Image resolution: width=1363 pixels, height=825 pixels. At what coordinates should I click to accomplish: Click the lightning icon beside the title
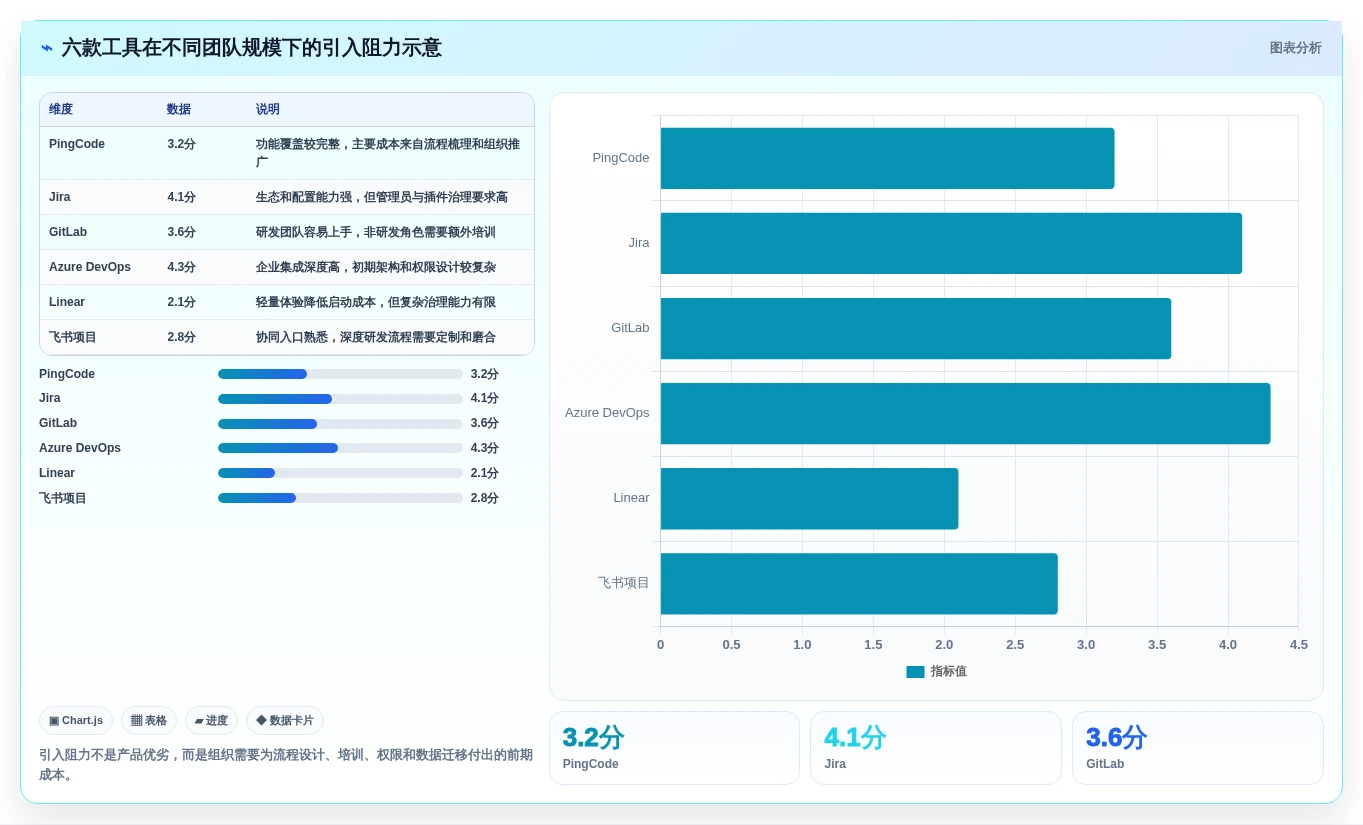coord(47,48)
